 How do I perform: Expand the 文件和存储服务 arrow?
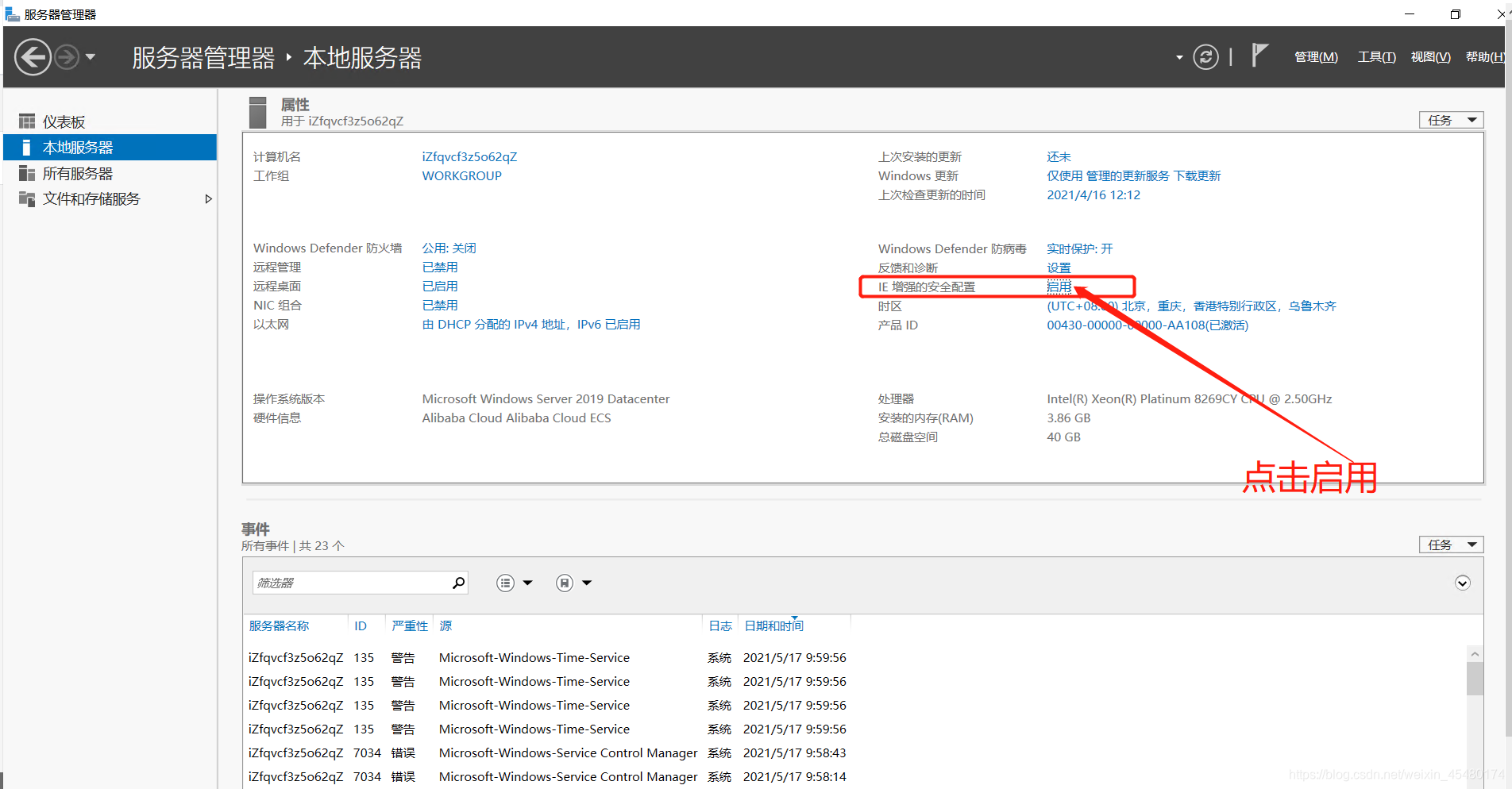pos(208,198)
